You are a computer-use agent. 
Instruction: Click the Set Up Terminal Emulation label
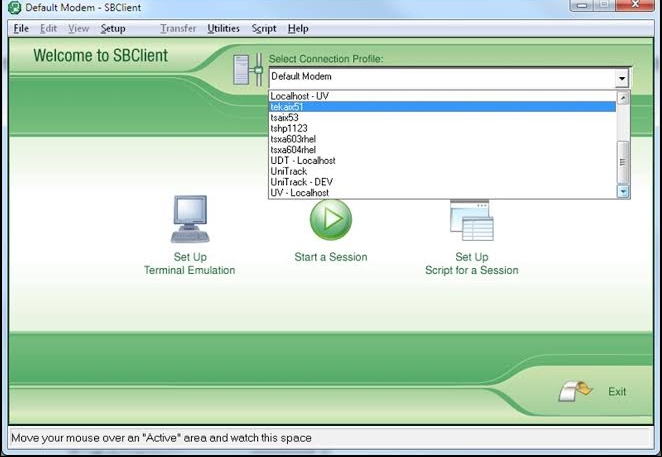point(190,264)
